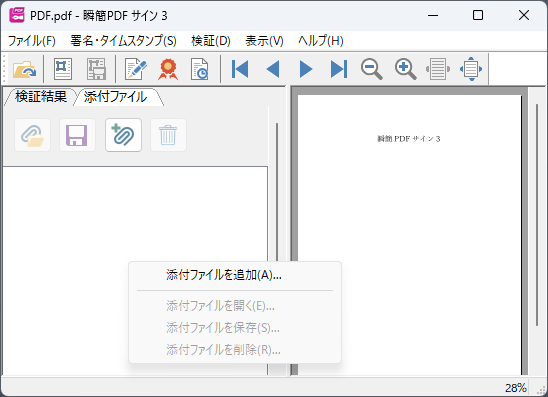548x397 pixels.
Task: Click the resize grip in status bar corner
Action: (x=541, y=390)
